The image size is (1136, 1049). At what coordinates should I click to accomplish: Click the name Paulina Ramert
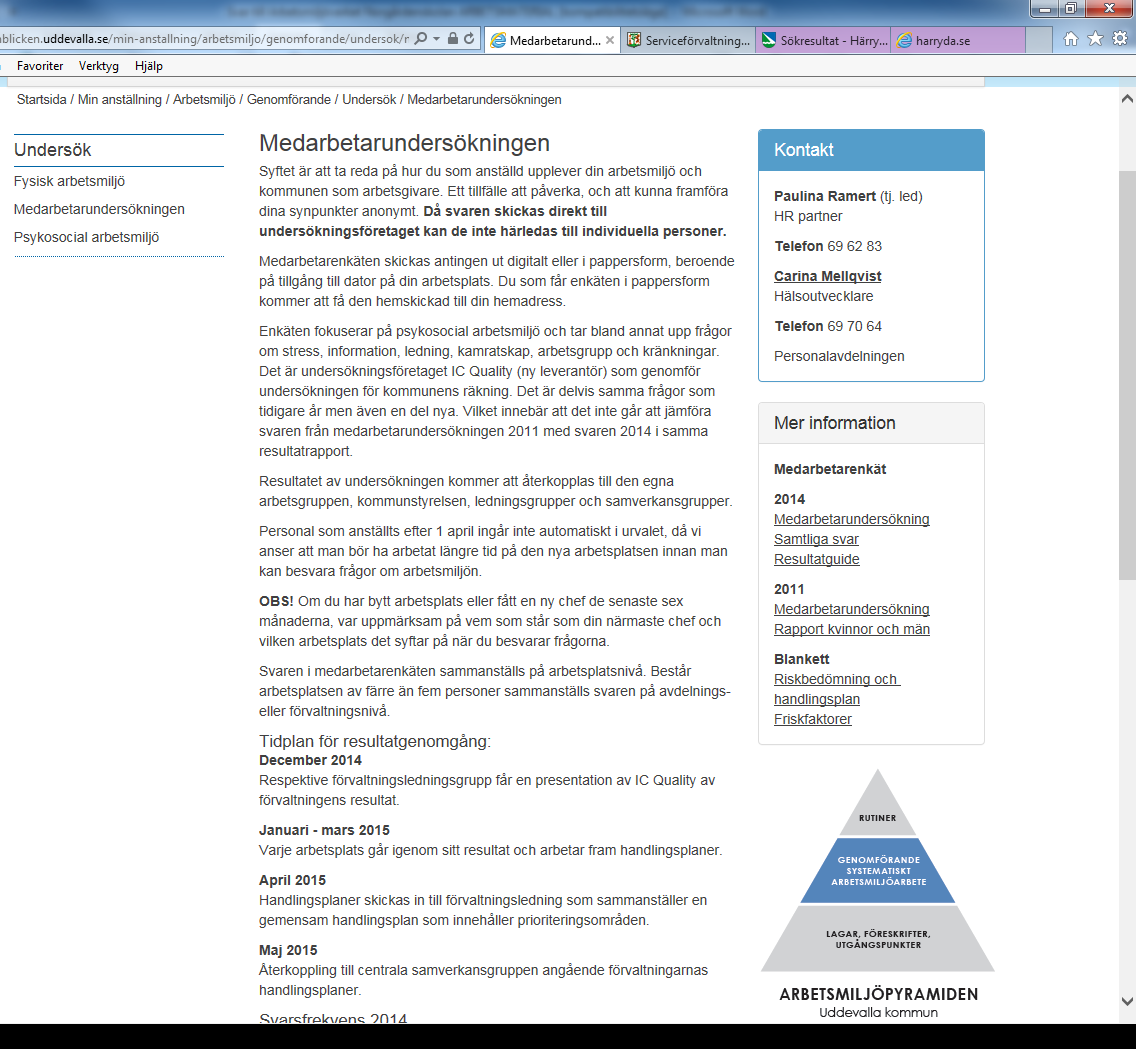point(824,196)
